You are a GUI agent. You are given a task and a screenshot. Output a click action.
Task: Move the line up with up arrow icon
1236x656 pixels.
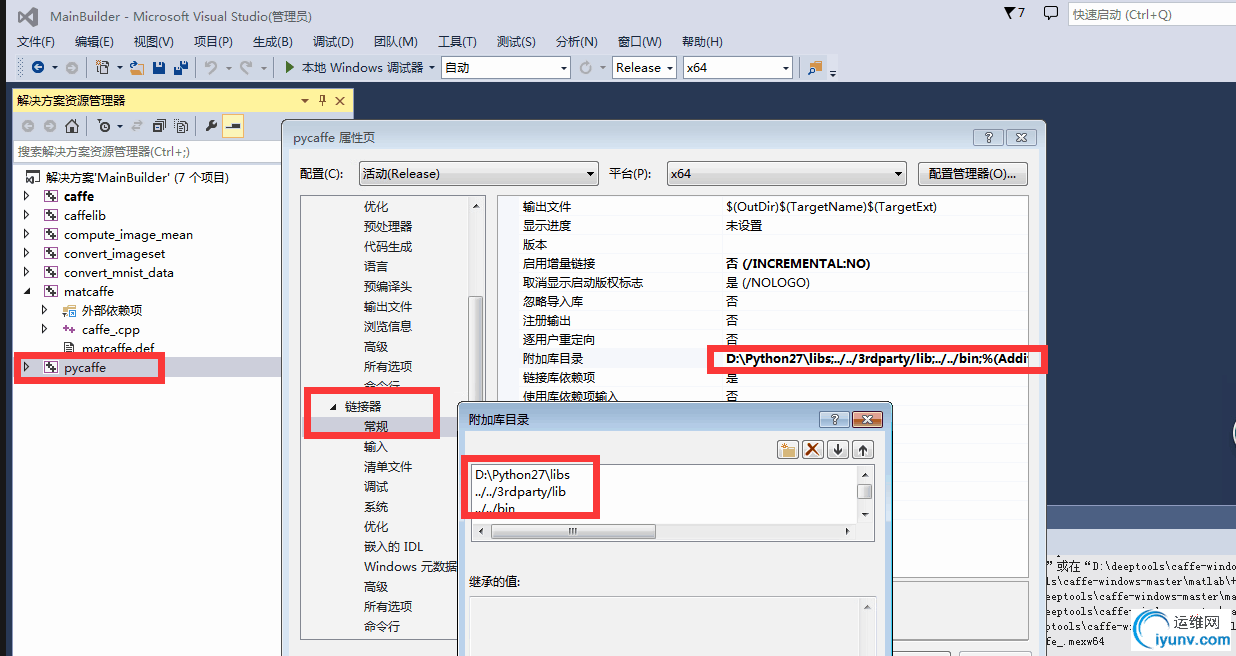point(863,450)
